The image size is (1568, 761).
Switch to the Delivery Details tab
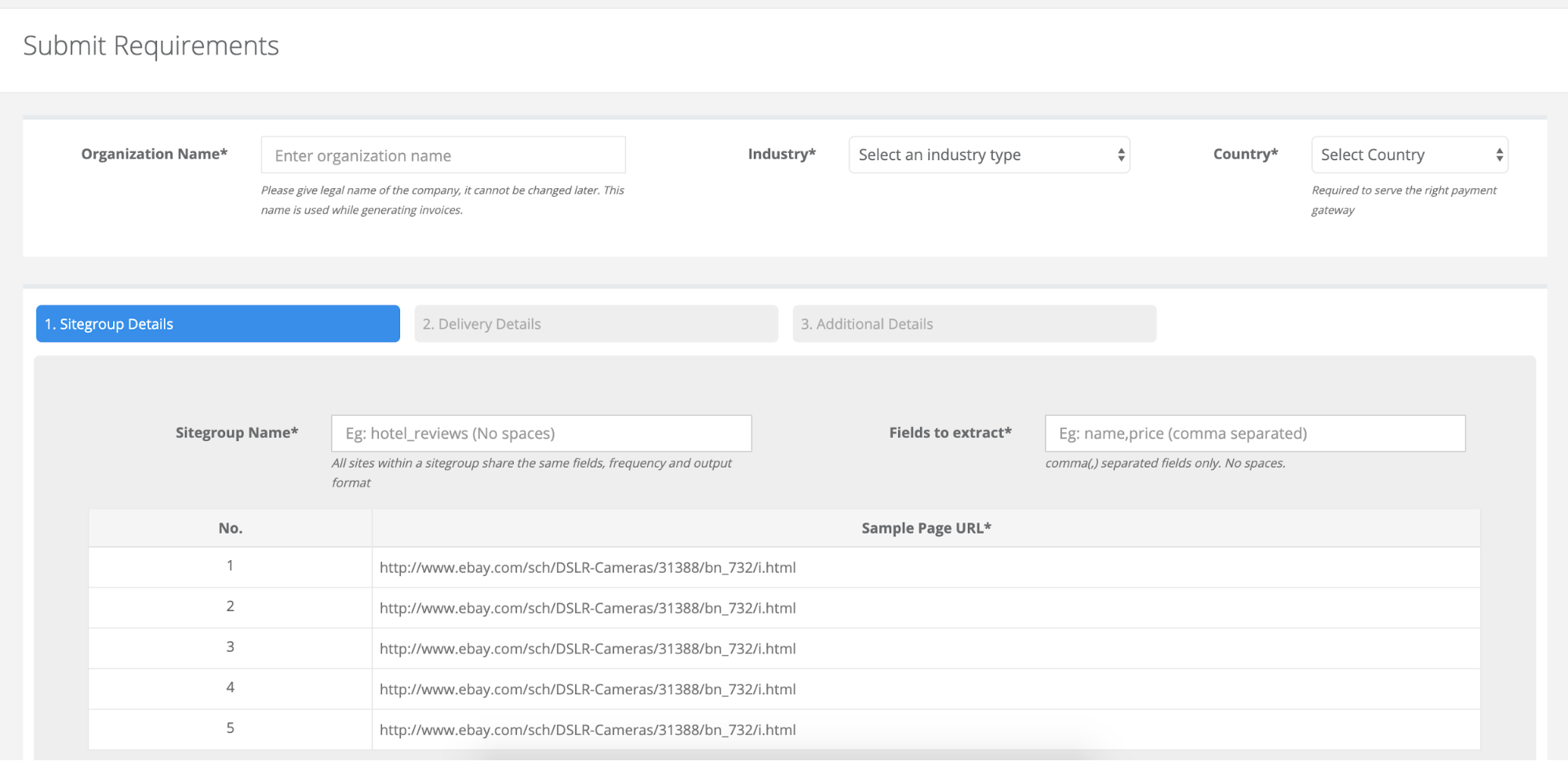[594, 323]
